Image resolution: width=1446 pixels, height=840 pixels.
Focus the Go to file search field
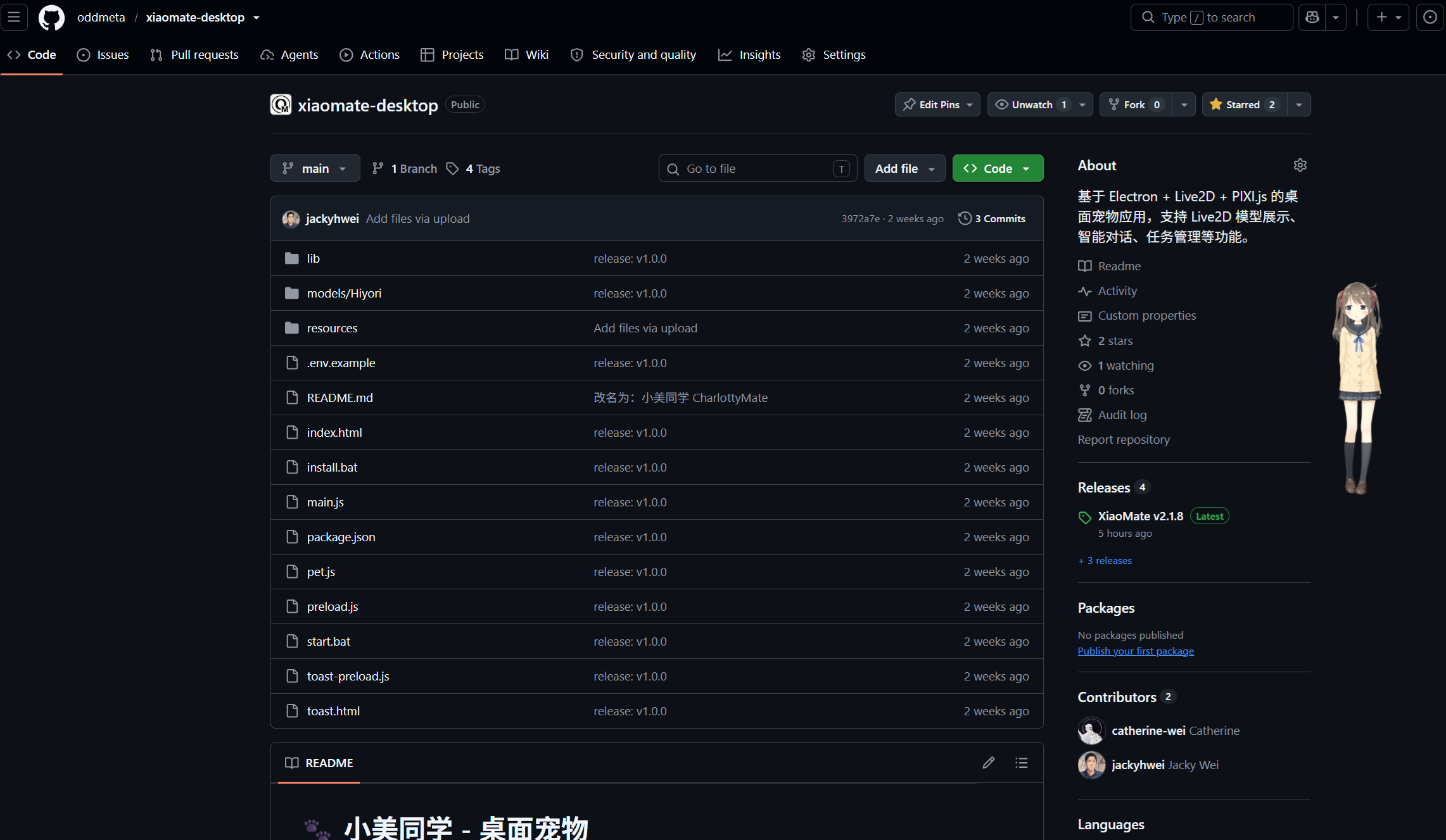(x=758, y=168)
